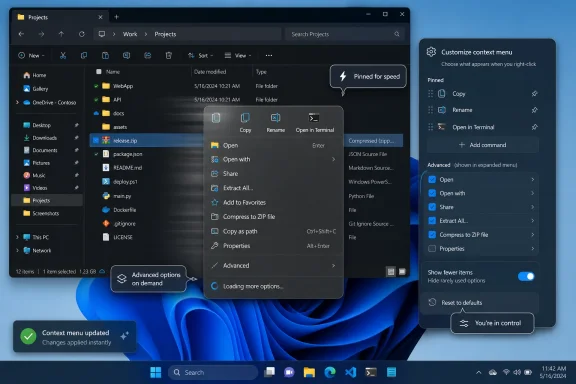Click search magnifier in Search Projects box
Screen dimensions: 576x384
pyautogui.click(x=397, y=34)
